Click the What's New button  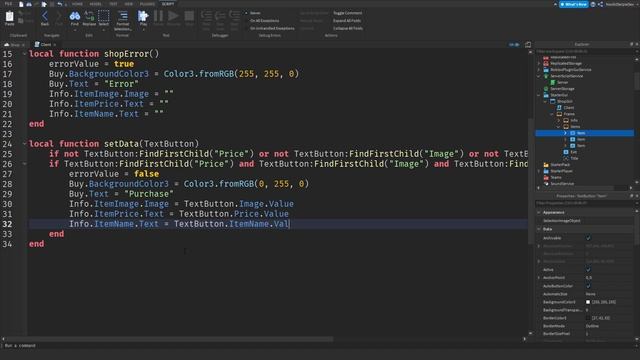point(573,4)
